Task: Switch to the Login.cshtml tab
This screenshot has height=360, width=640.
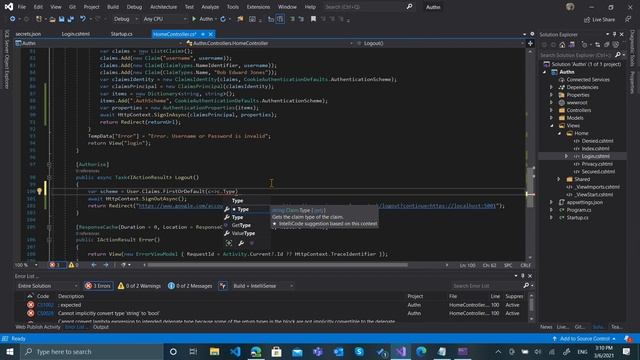Action: (76, 34)
